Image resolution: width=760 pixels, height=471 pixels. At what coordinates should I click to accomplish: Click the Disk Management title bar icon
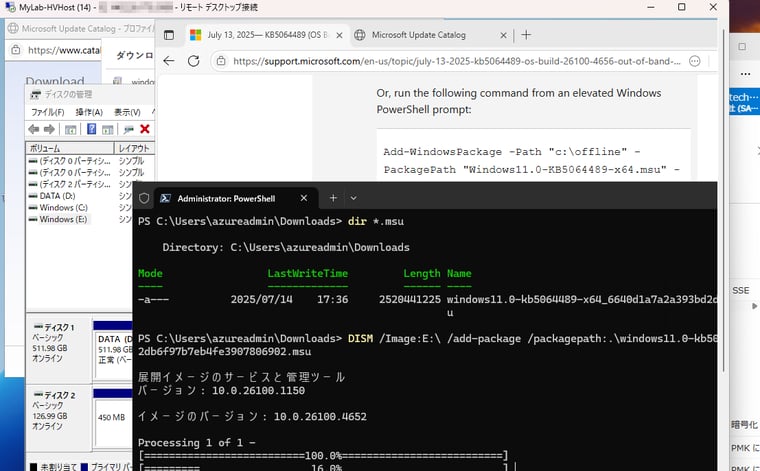[35, 94]
